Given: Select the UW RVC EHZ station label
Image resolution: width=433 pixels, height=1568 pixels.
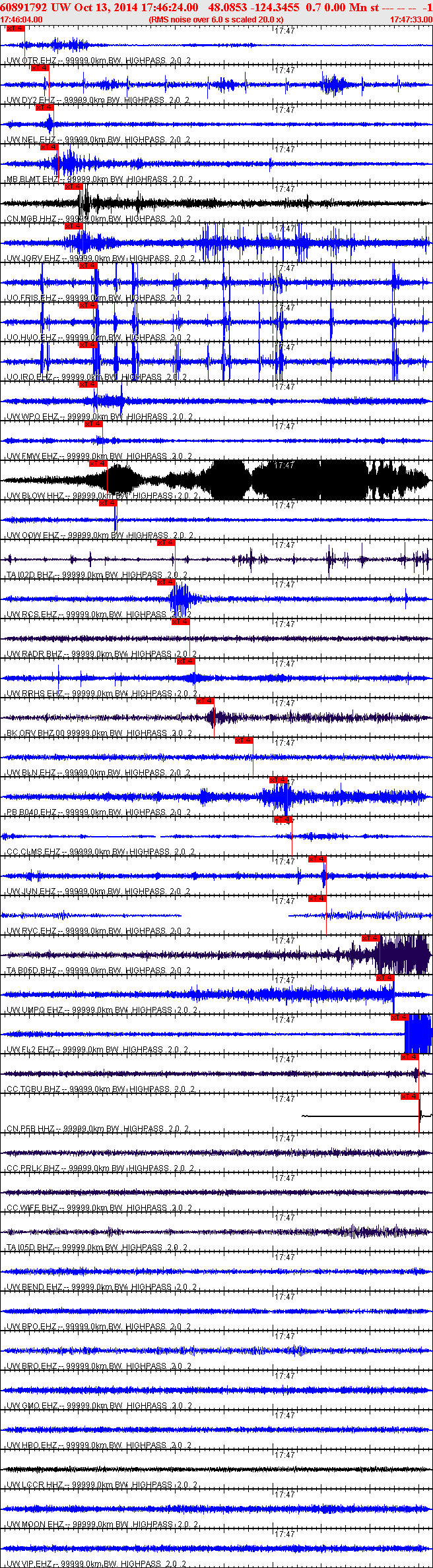Looking at the screenshot, I should (31, 931).
